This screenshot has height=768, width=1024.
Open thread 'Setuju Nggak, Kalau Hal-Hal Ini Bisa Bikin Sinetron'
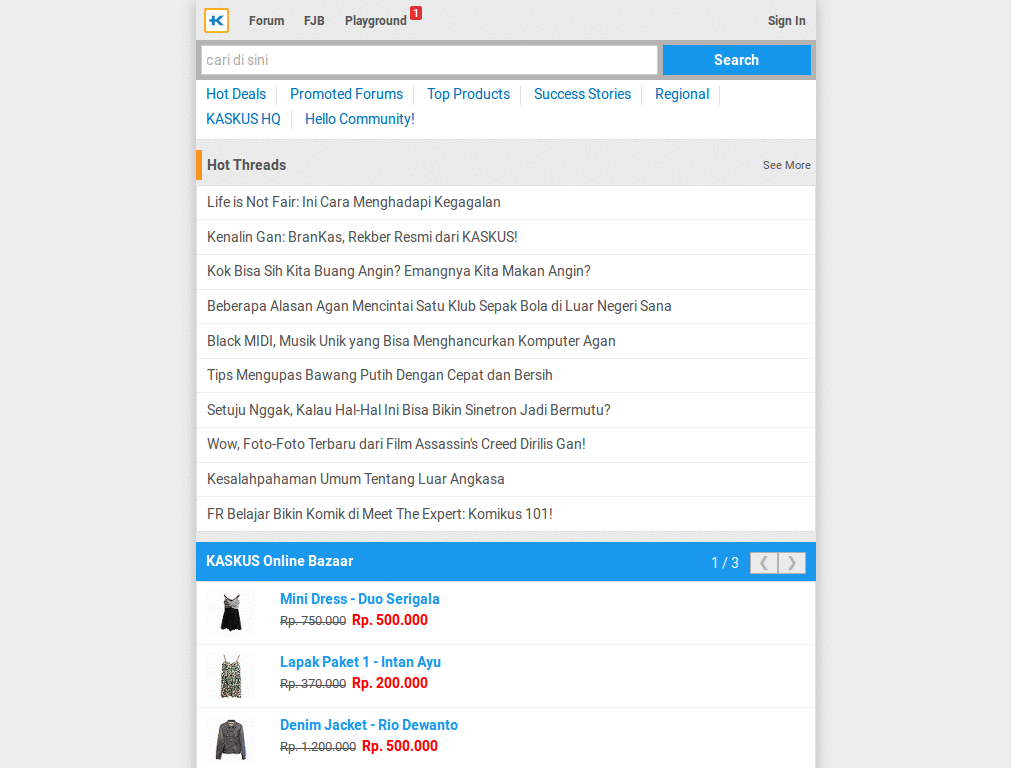(505, 410)
